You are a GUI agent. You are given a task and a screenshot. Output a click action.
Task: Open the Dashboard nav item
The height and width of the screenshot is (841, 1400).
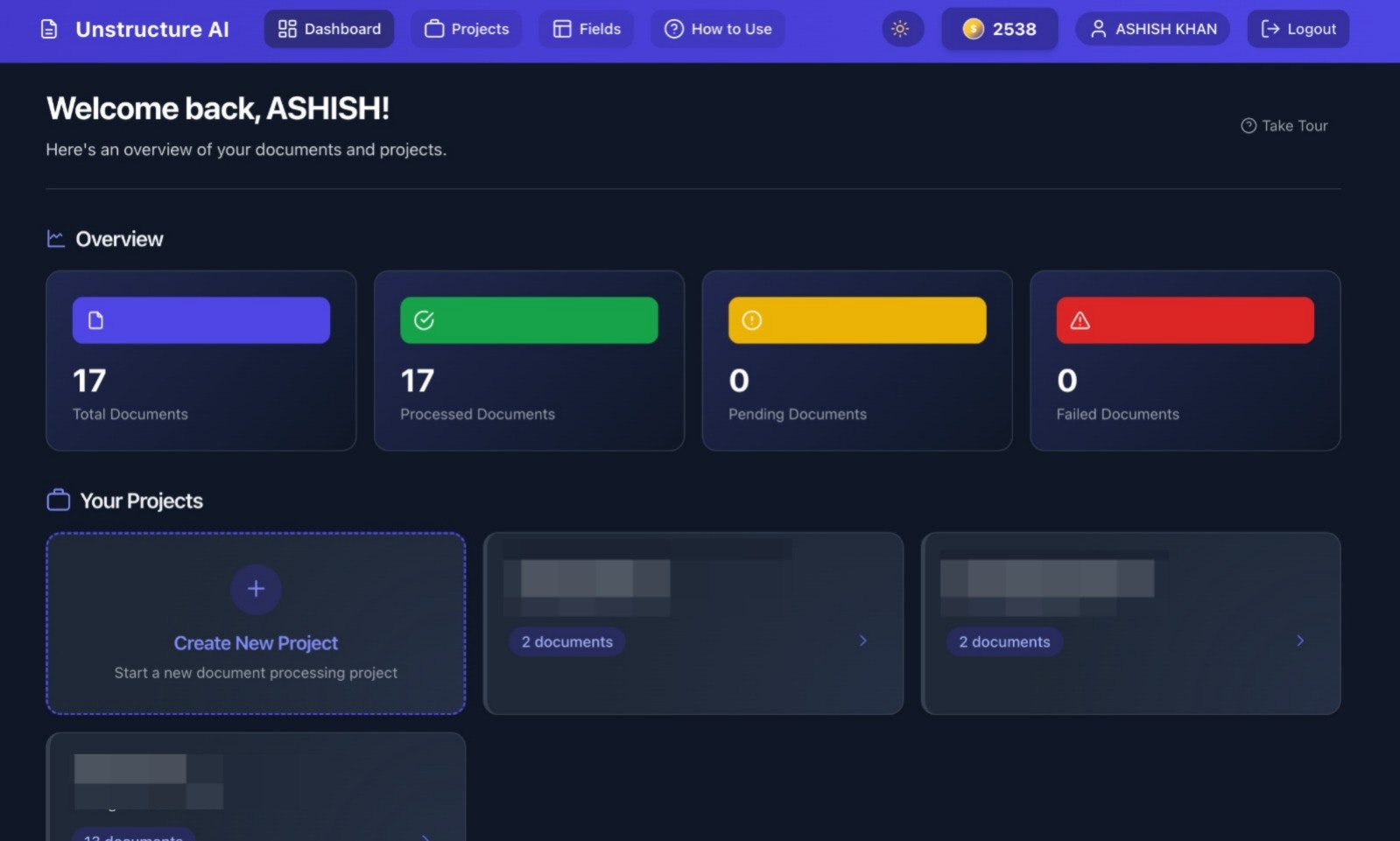point(329,29)
